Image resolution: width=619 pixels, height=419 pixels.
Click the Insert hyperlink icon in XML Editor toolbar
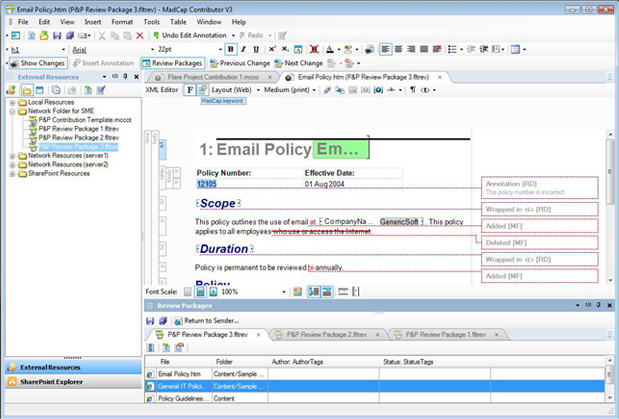[327, 90]
